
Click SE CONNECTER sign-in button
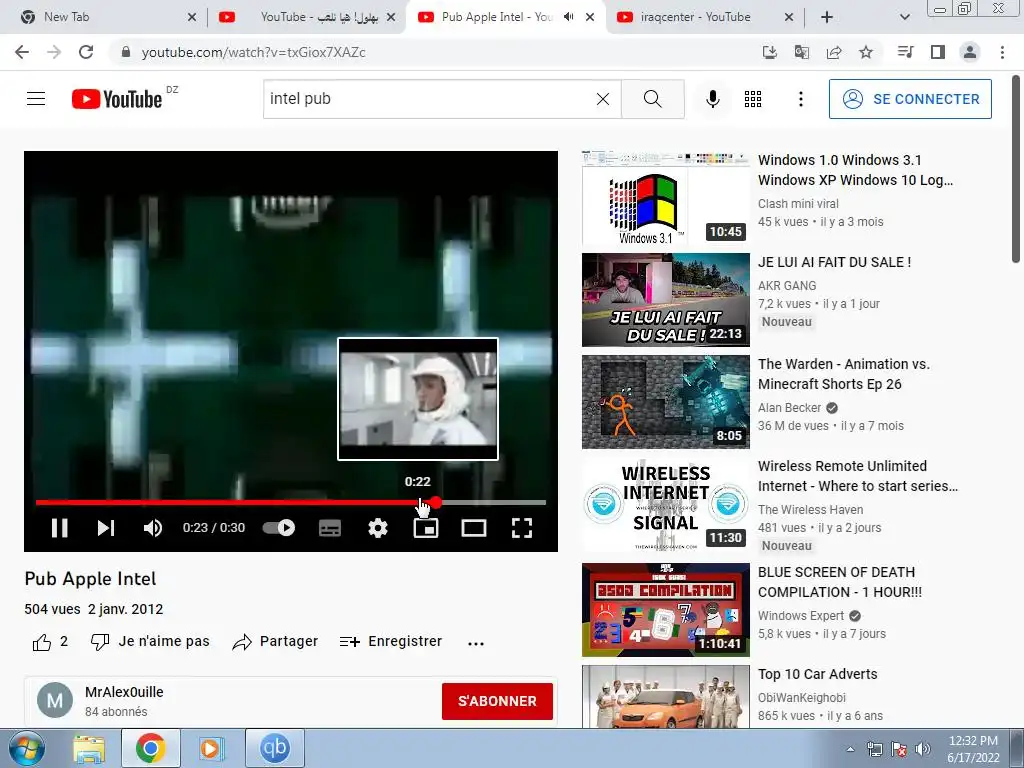pos(910,99)
